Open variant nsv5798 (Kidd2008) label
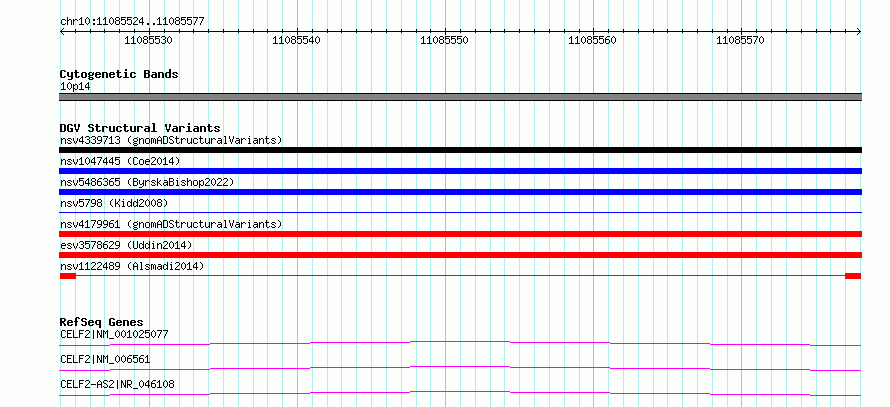 pos(114,203)
